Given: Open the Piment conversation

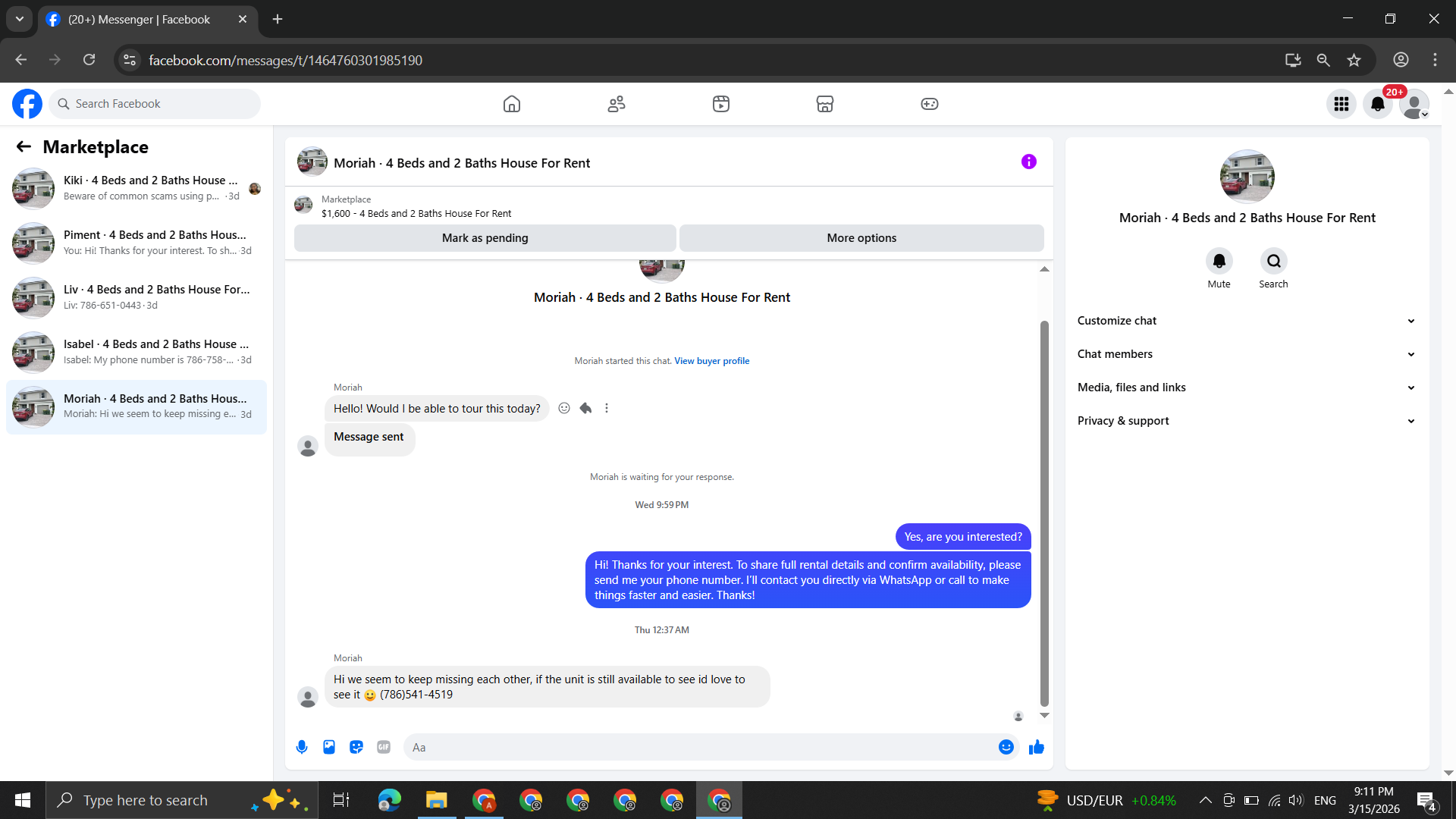Looking at the screenshot, I should 136,243.
